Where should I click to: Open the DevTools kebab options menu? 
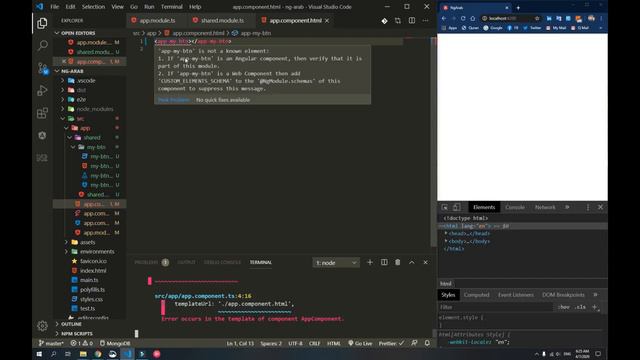coord(588,207)
